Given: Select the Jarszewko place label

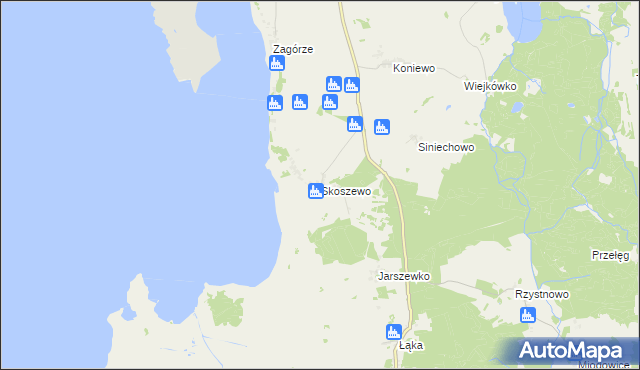Looking at the screenshot, I should pyautogui.click(x=404, y=276).
